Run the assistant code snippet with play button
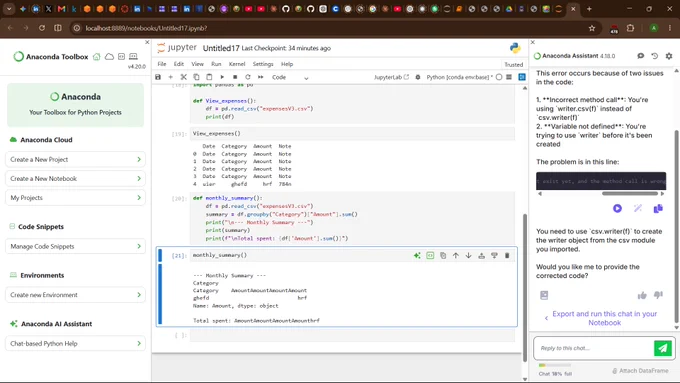The height and width of the screenshot is (383, 680). (x=617, y=209)
